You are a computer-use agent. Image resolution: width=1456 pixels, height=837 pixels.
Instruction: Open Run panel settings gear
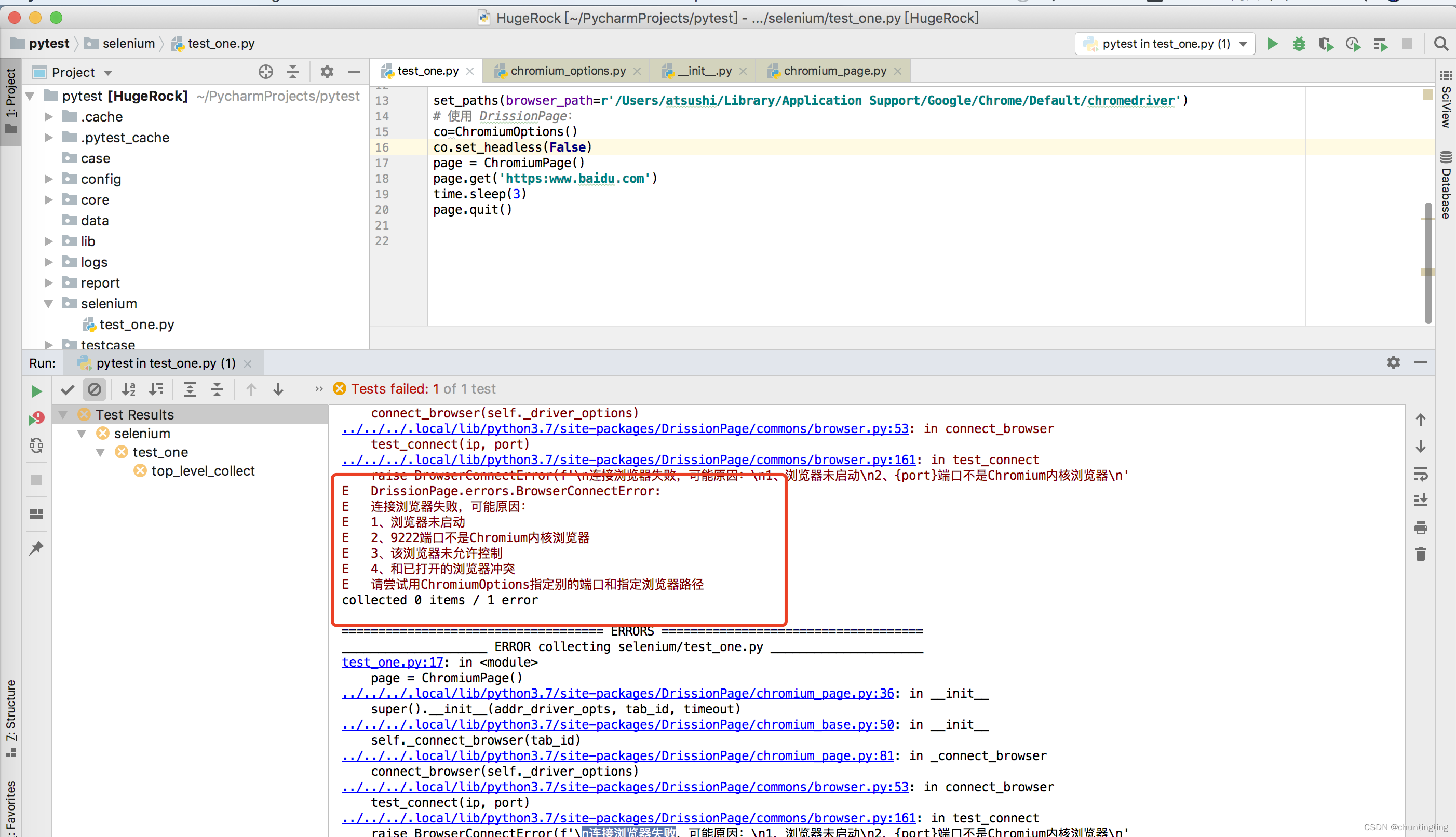[1393, 362]
